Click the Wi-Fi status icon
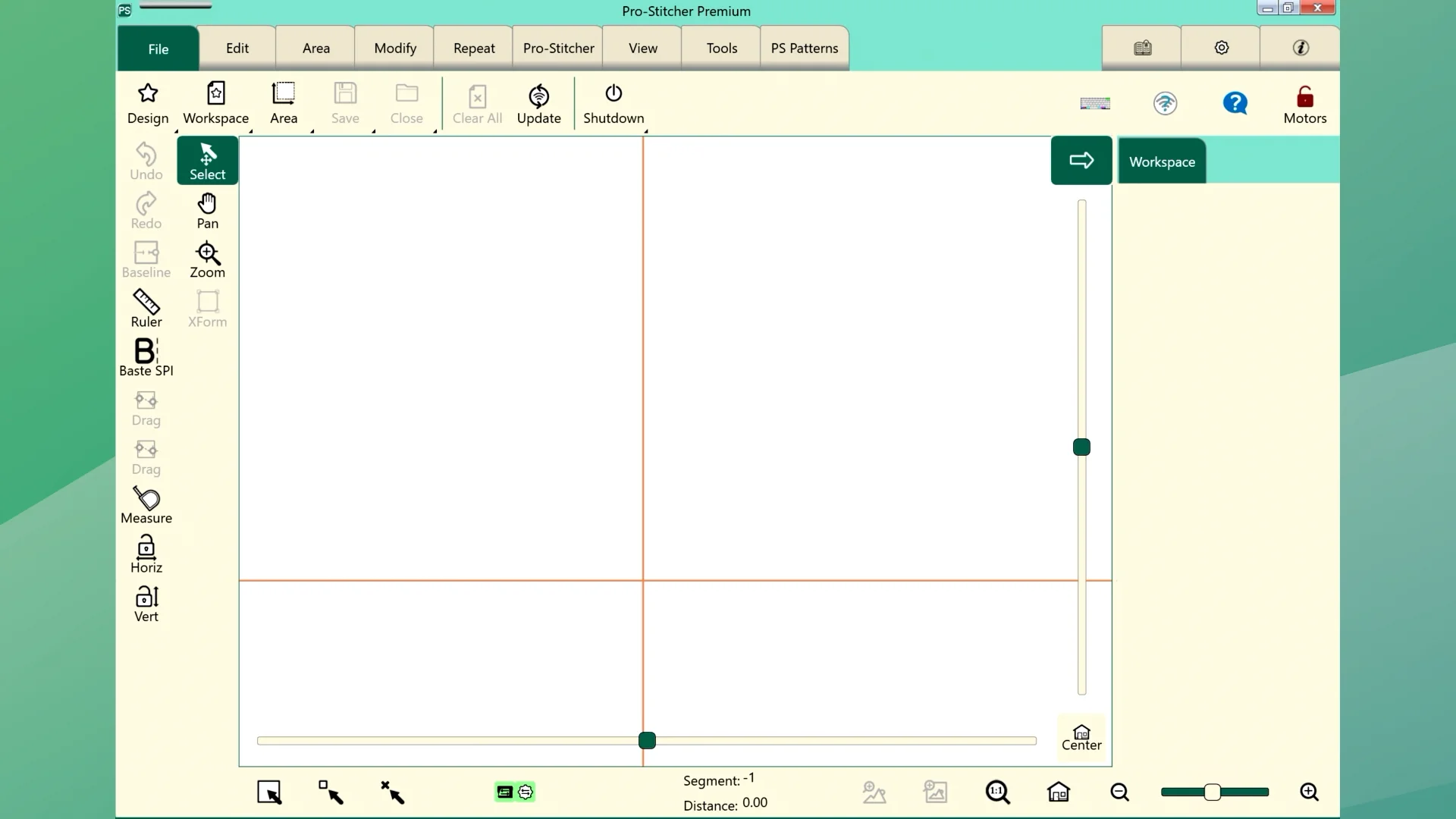The width and height of the screenshot is (1456, 819). click(x=1166, y=103)
